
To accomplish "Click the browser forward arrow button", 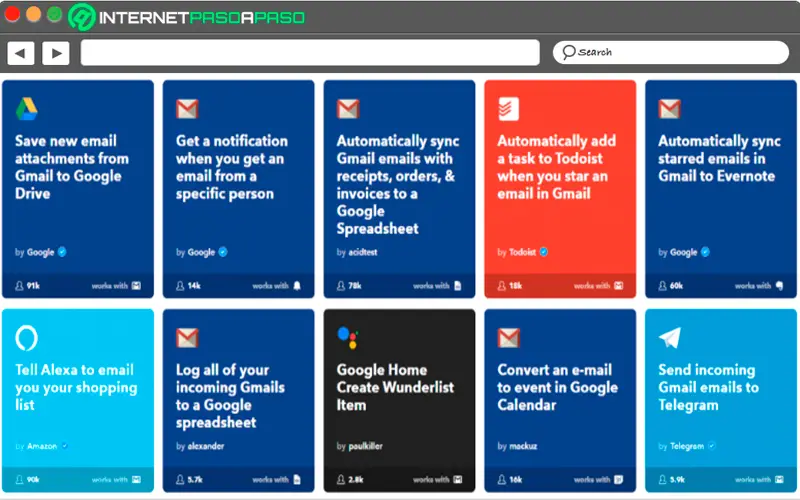I will click(x=55, y=53).
